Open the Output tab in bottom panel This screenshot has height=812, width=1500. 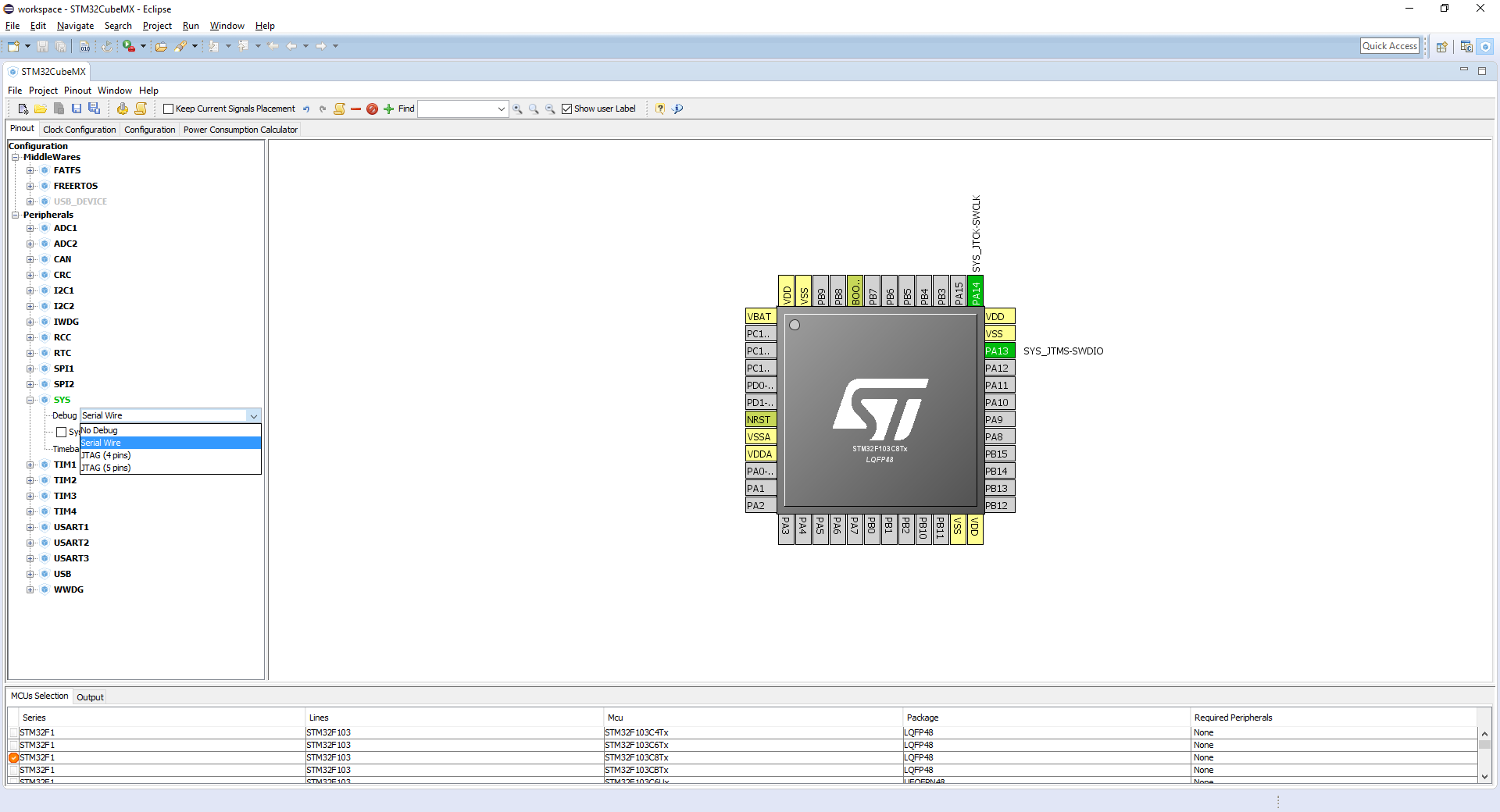pyautogui.click(x=90, y=697)
